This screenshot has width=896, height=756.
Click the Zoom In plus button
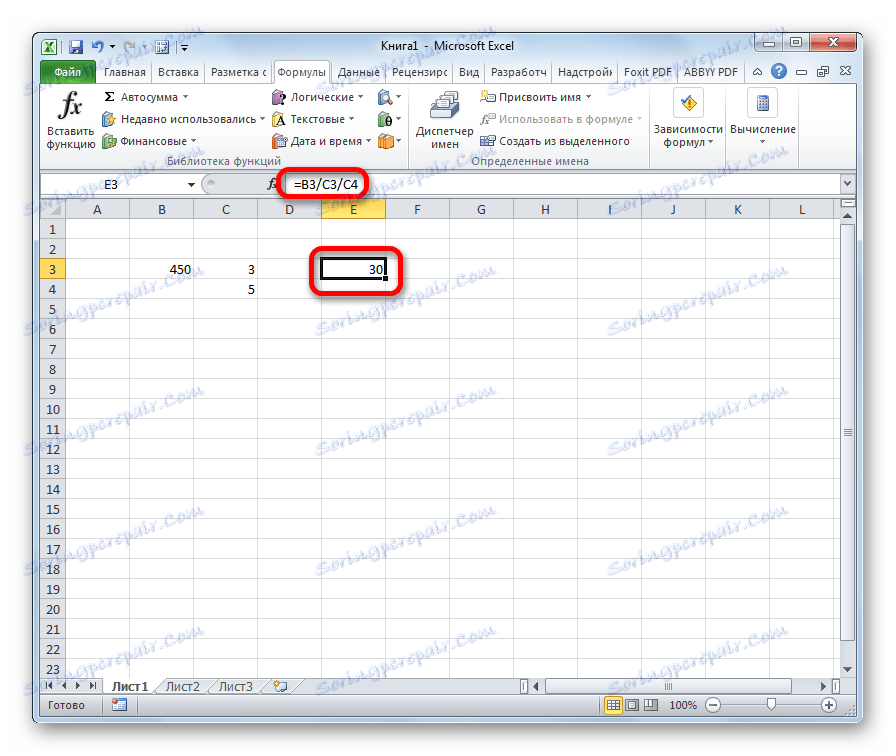(x=829, y=705)
